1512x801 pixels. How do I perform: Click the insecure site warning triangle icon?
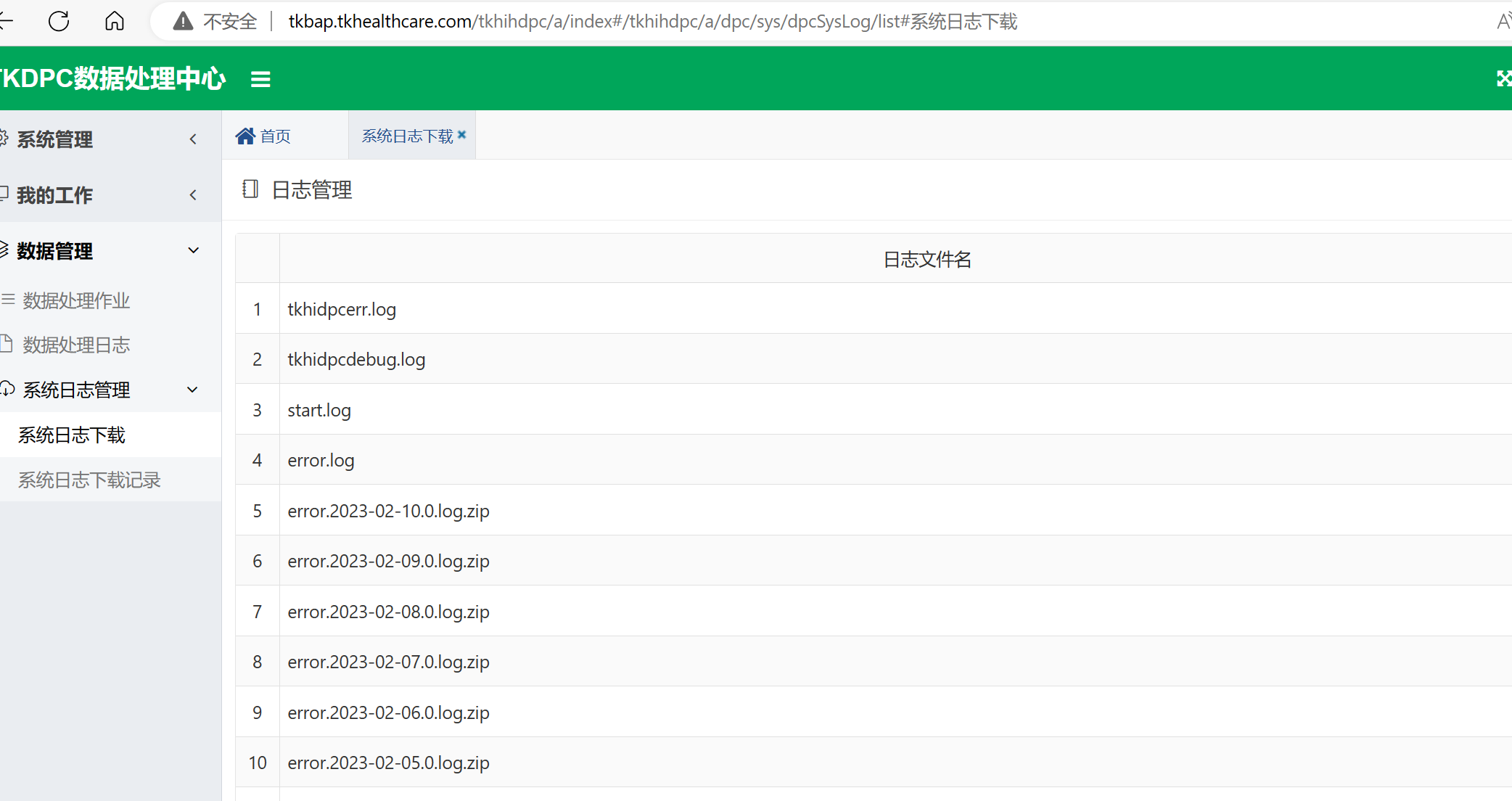click(183, 21)
